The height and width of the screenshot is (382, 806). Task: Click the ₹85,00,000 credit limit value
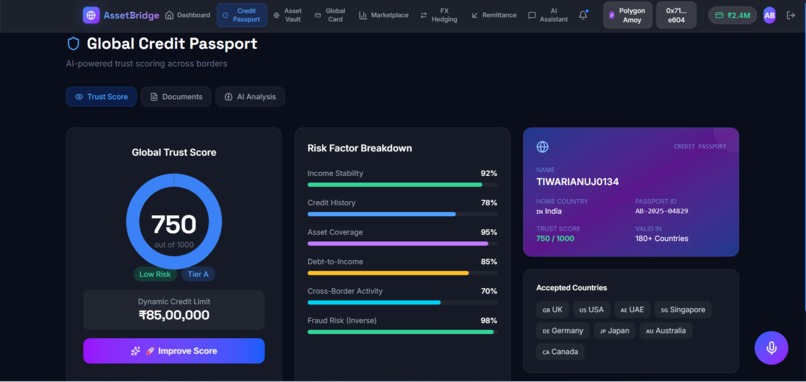click(x=174, y=315)
